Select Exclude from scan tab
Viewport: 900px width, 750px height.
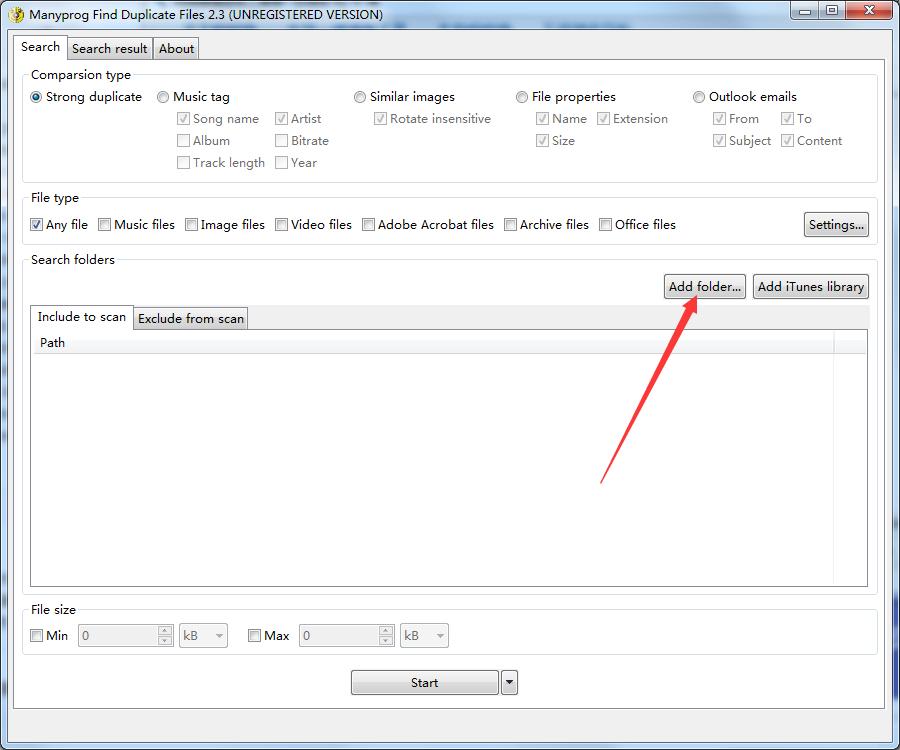(191, 318)
